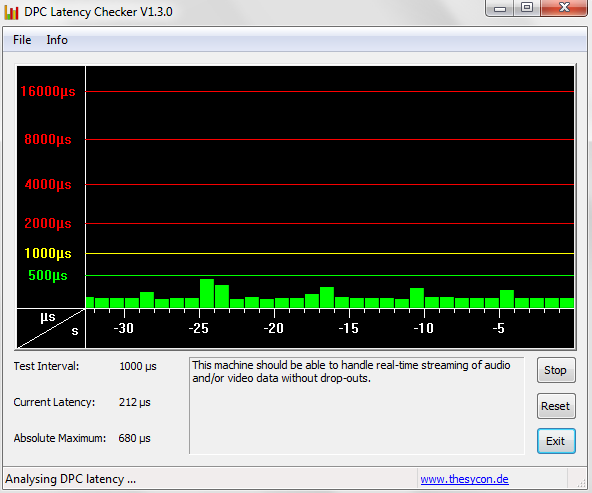
Task: Click the Absolute Maximum value 680 µs
Action: [134, 438]
